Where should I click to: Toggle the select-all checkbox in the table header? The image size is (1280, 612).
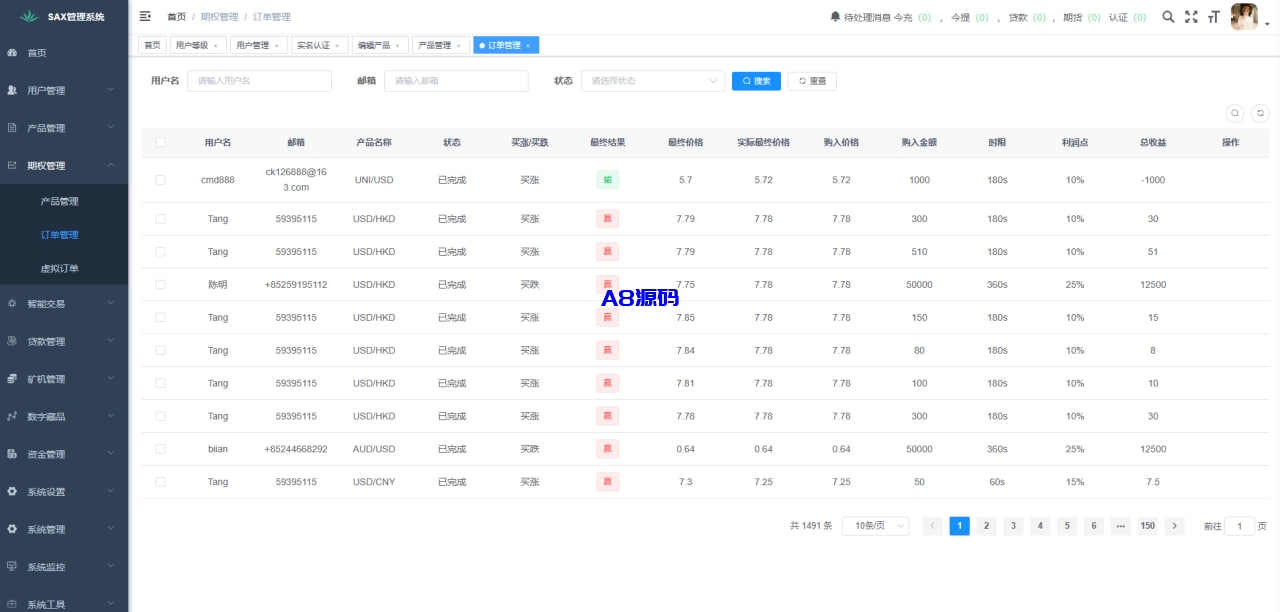tap(160, 142)
